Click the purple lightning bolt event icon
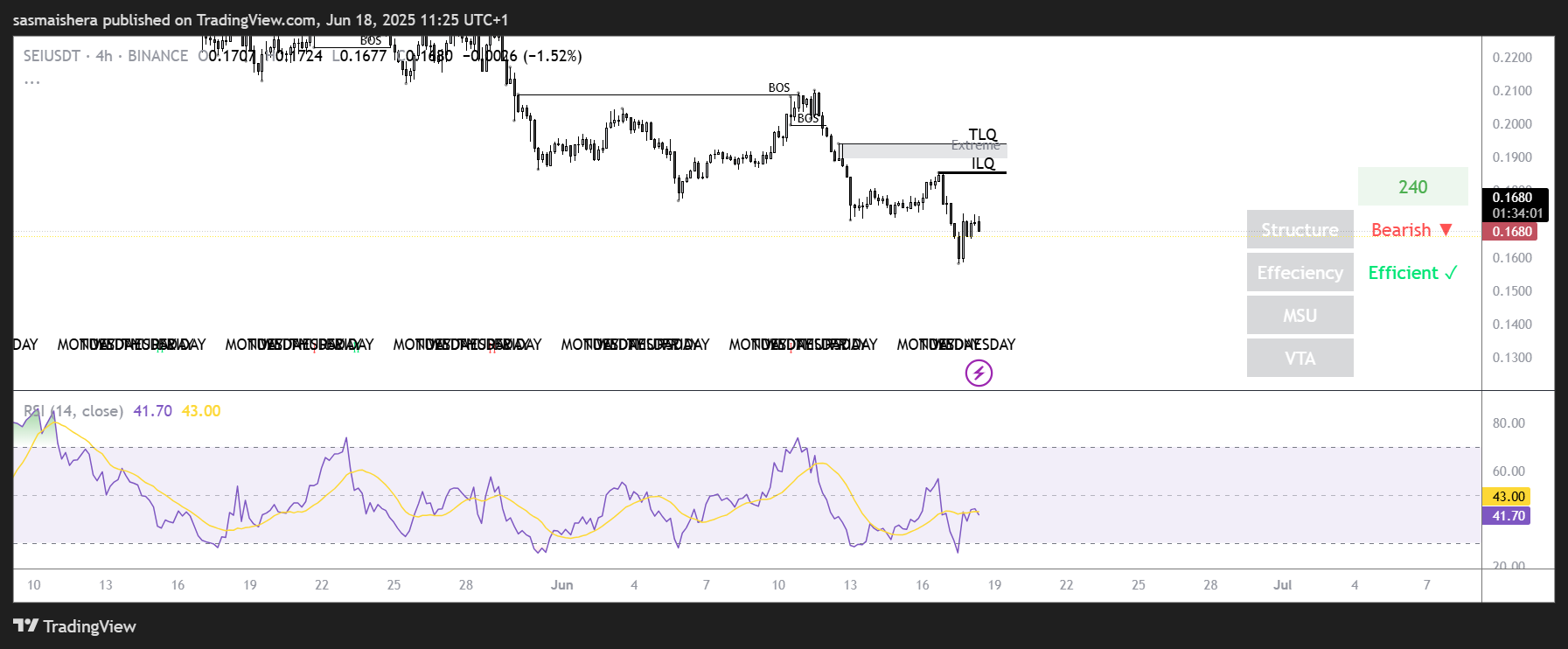1568x649 pixels. [979, 373]
